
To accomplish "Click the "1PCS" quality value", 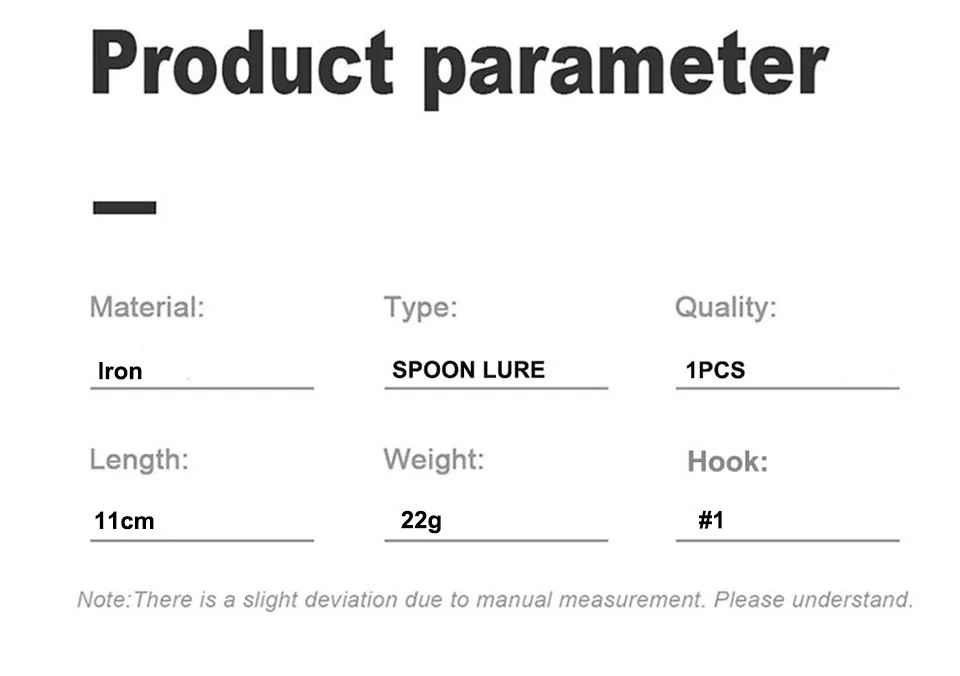I will (x=715, y=370).
